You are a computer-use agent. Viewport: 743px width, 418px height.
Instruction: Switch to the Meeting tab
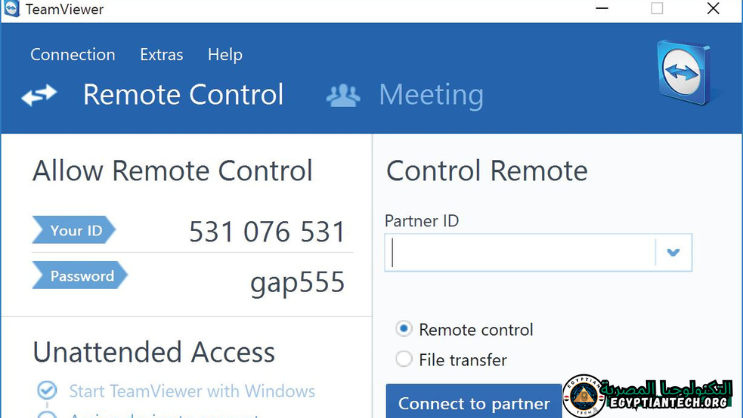(431, 95)
